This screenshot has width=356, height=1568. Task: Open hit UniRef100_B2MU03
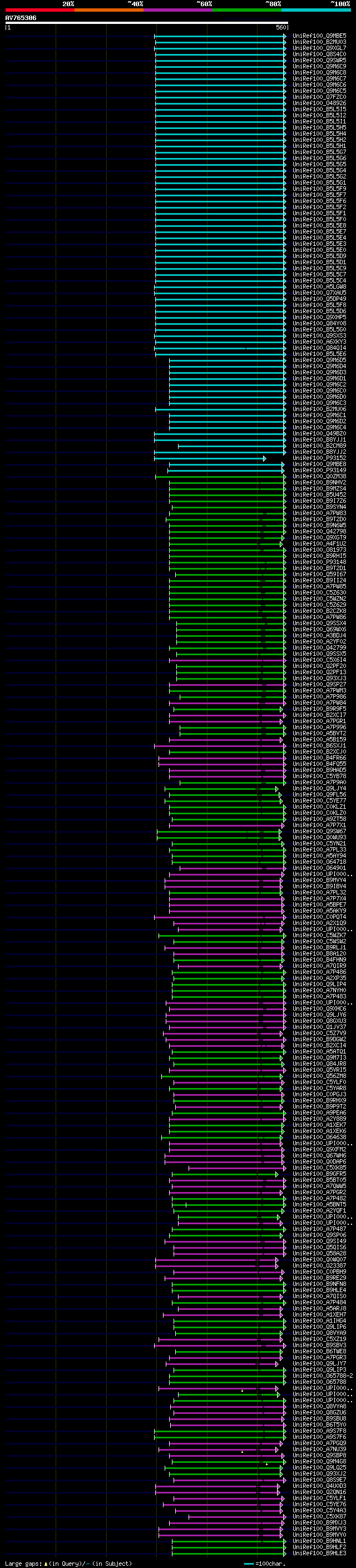coord(319,42)
